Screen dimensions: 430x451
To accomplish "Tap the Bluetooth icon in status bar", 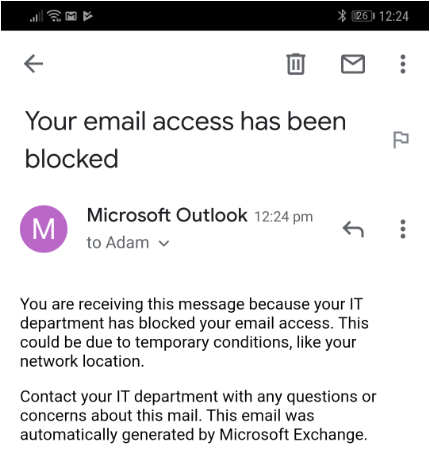I will (x=342, y=16).
